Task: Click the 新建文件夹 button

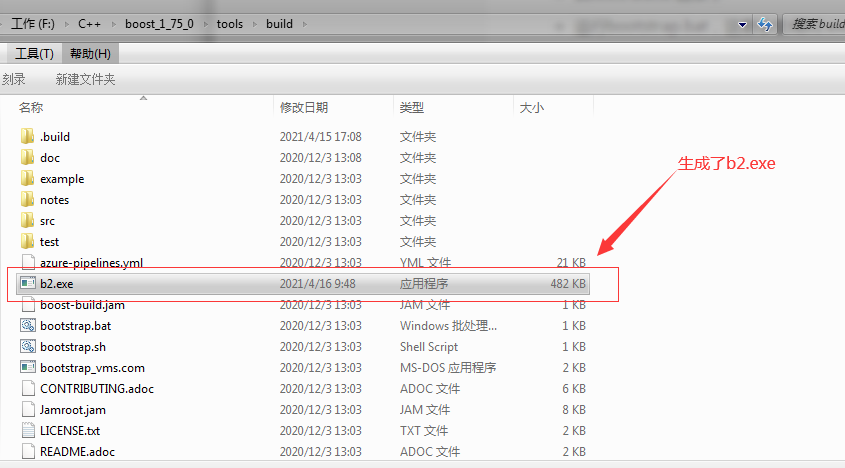Action: point(85,79)
